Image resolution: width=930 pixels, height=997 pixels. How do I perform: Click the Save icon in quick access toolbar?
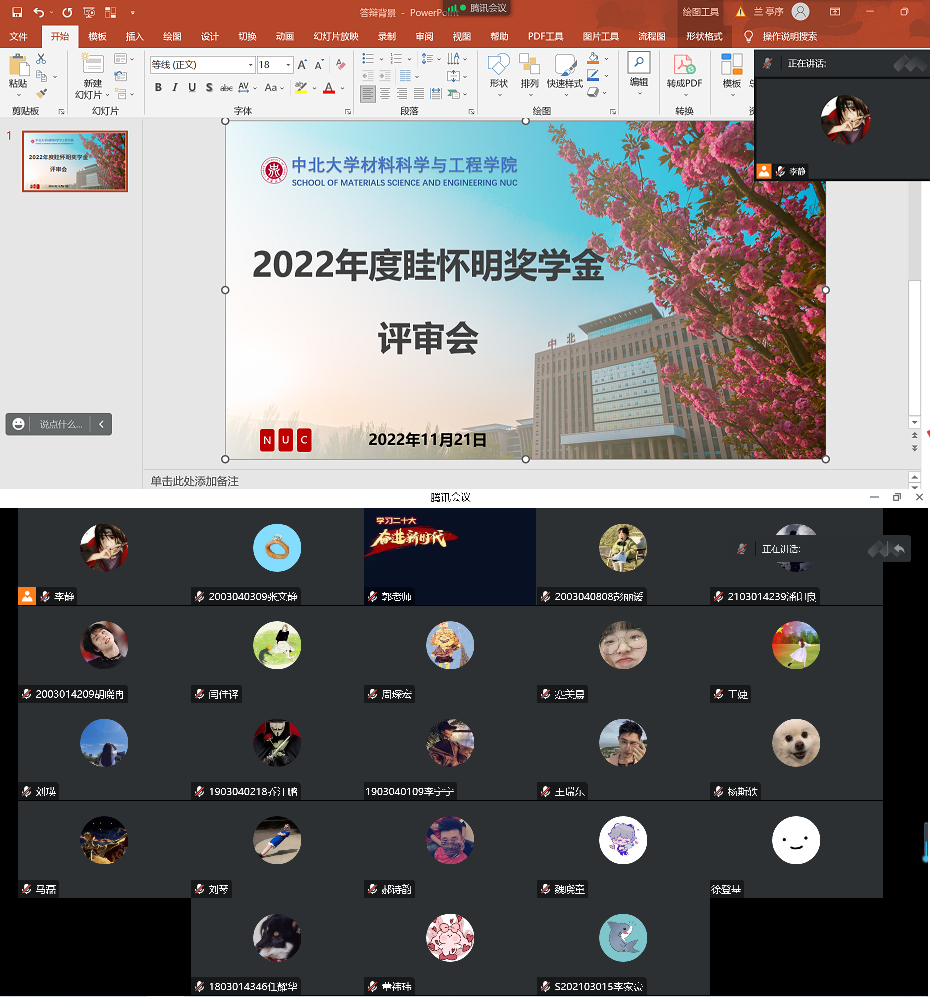(x=16, y=12)
